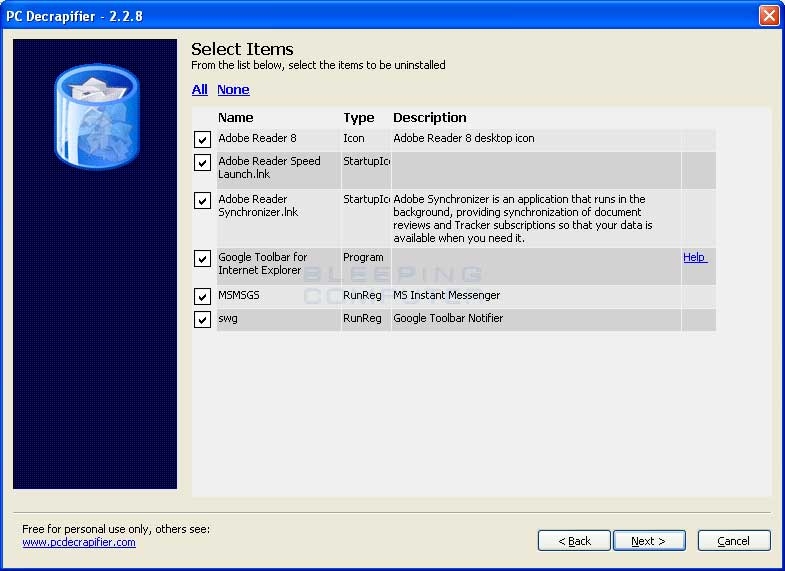Uncheck the MSMSGS checkbox
Image resolution: width=785 pixels, height=571 pixels.
[202, 297]
